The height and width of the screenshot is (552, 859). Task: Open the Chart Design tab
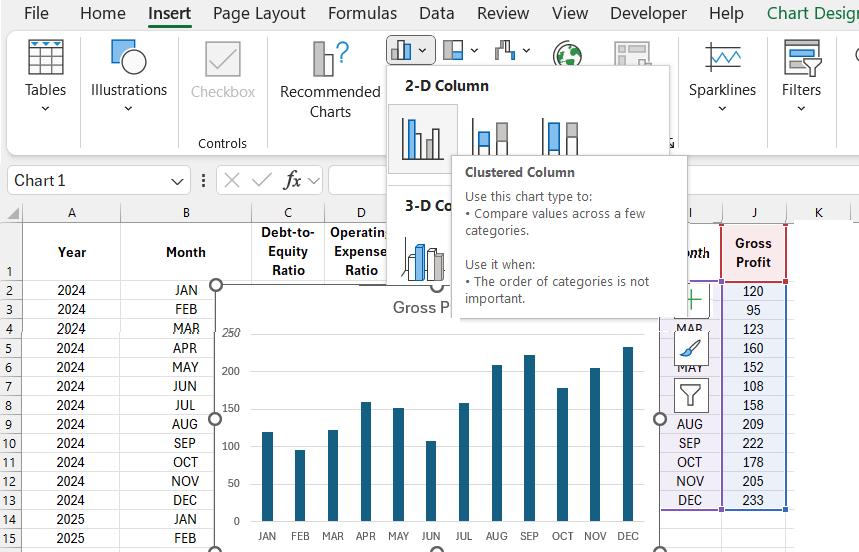point(812,14)
